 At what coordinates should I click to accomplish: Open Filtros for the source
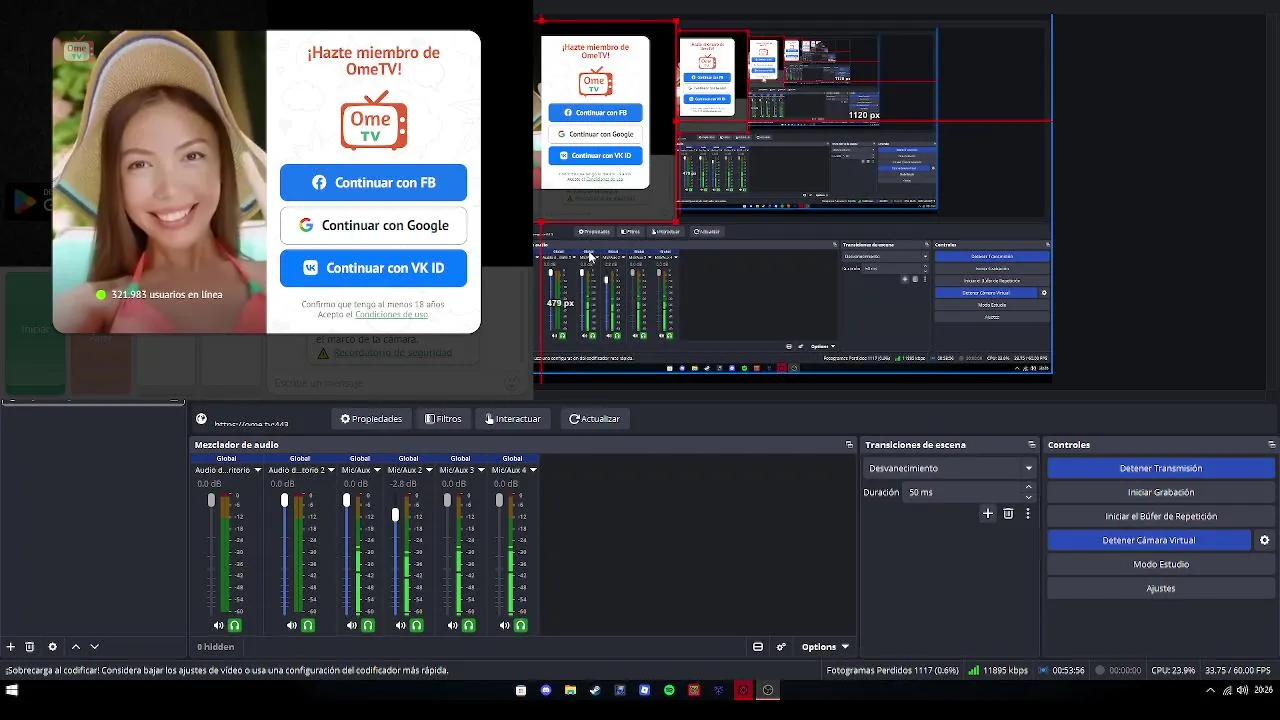[x=443, y=419]
